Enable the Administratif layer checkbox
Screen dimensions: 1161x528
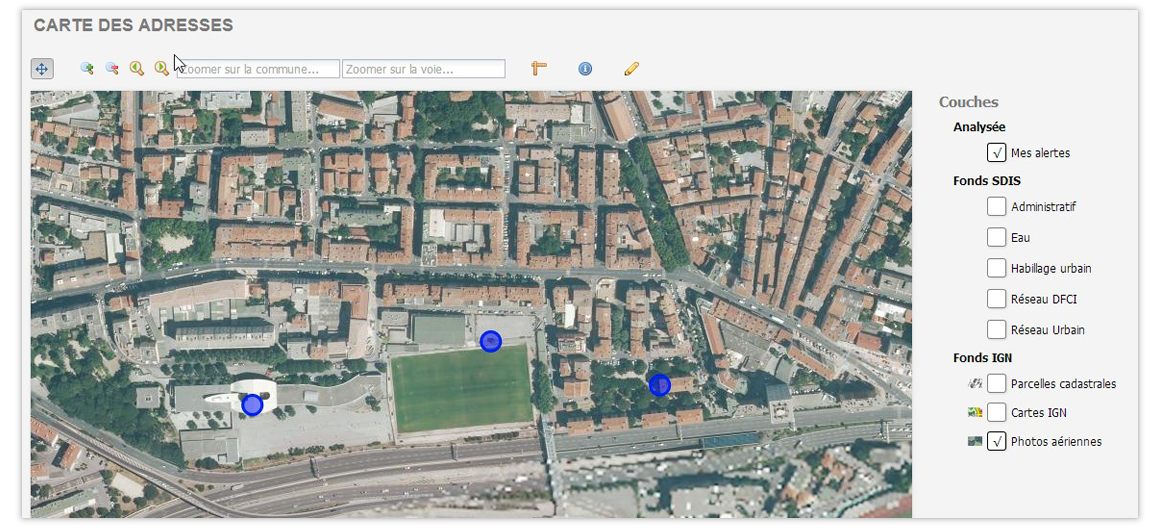click(x=996, y=207)
